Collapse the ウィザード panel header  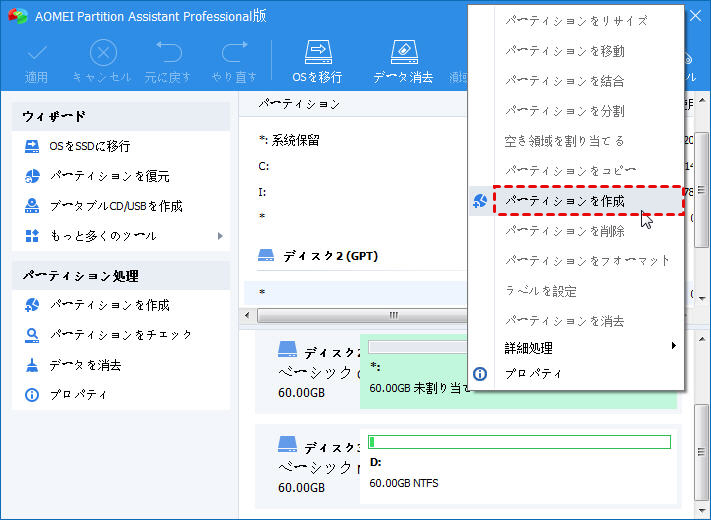coord(121,117)
